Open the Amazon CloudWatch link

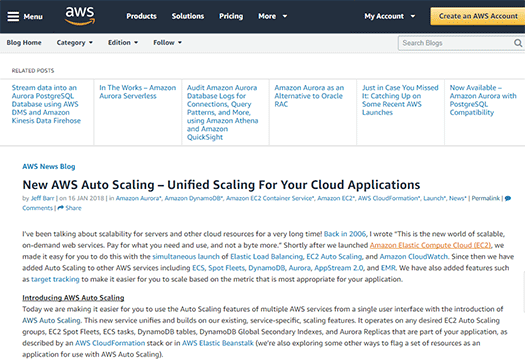point(414,257)
